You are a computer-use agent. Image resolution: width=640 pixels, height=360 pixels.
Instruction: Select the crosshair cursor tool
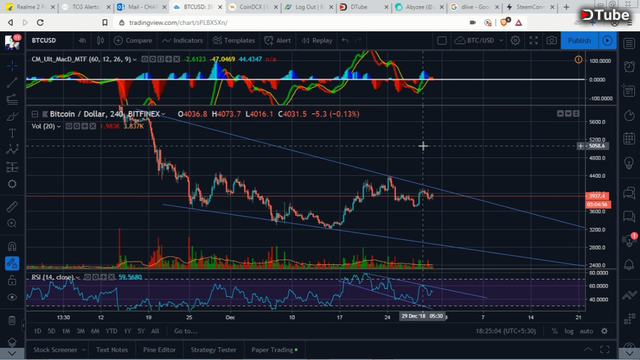(12, 65)
